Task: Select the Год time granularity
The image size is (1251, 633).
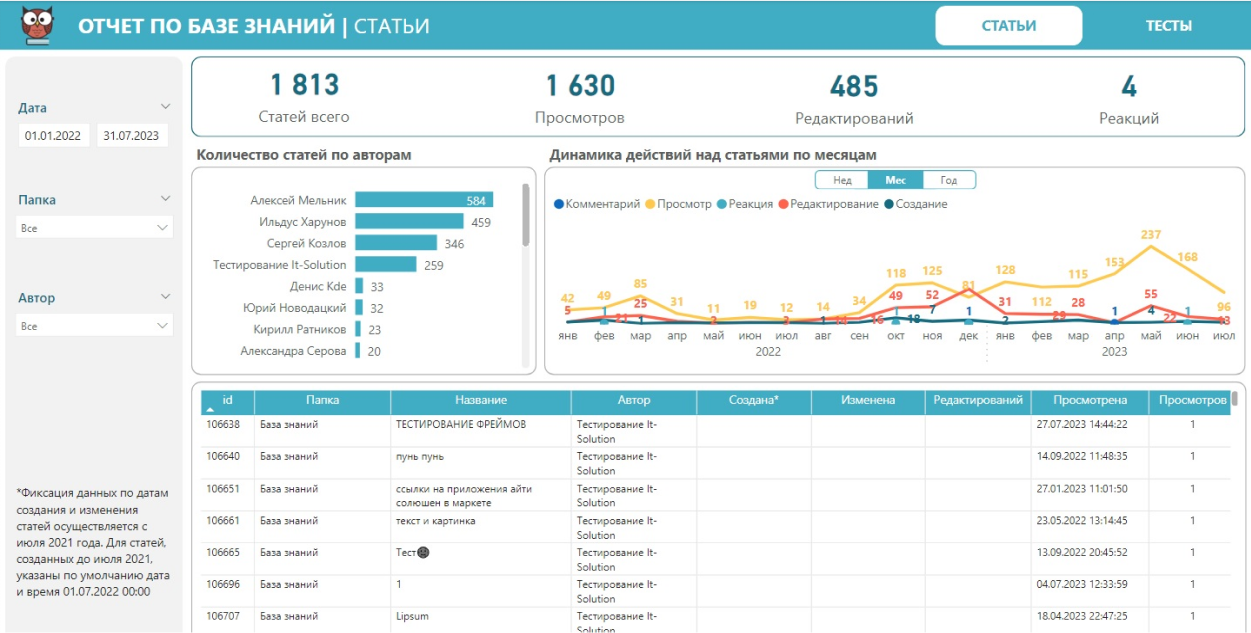Action: 948,180
